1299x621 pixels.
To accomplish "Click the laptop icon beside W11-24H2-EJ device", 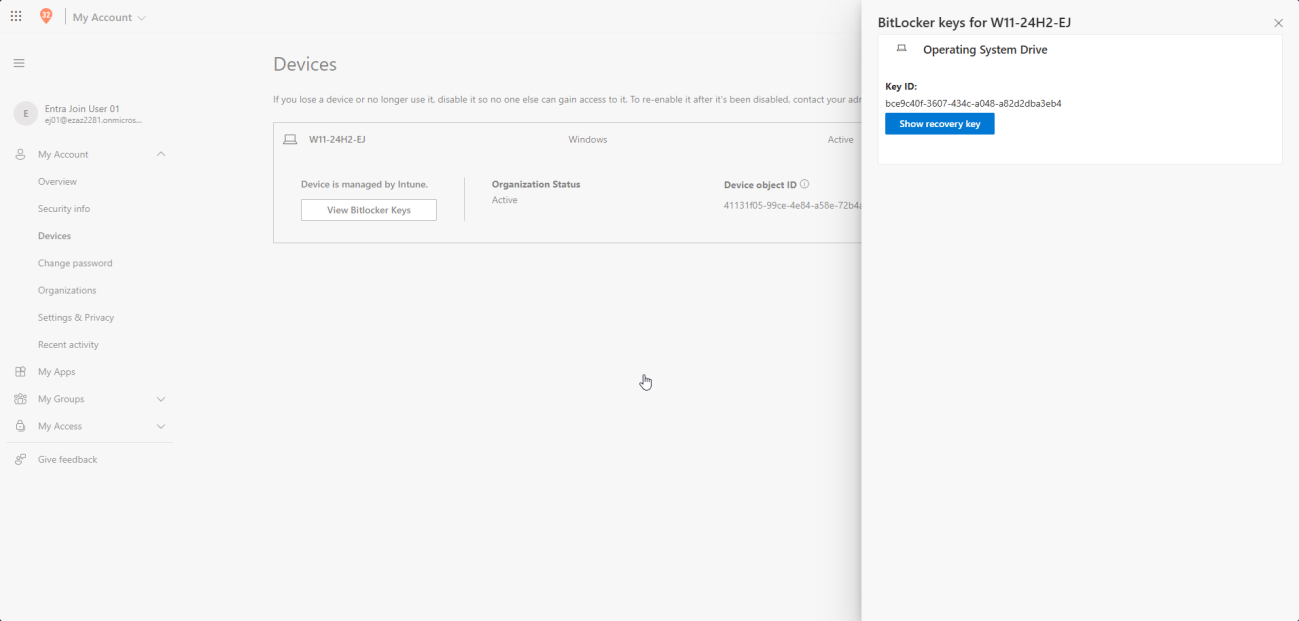I will [290, 140].
